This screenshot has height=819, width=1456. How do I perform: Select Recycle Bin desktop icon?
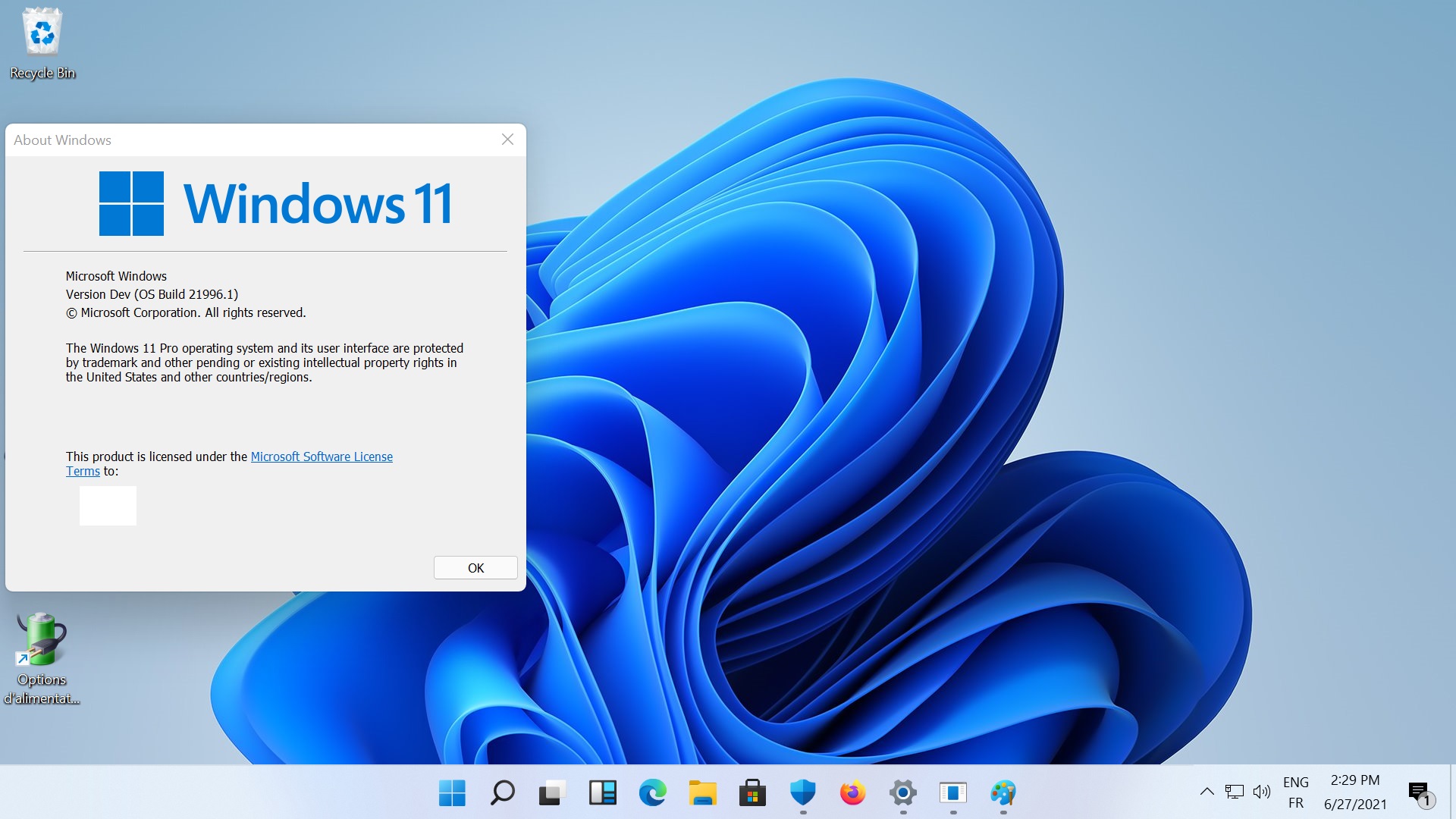click(42, 43)
